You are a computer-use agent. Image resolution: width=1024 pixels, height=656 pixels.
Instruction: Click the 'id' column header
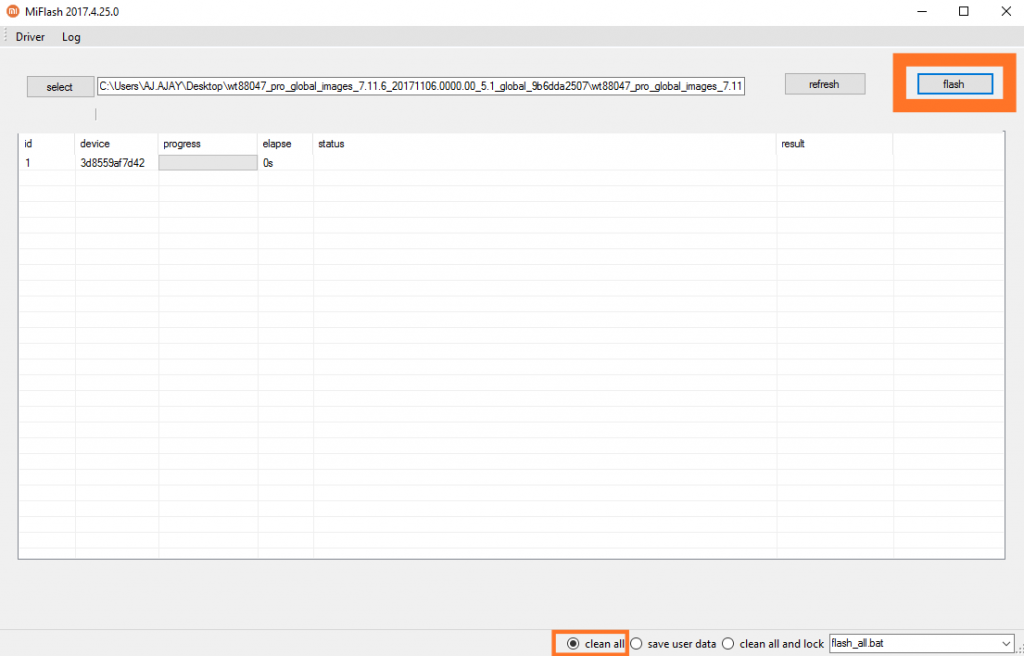coord(47,144)
